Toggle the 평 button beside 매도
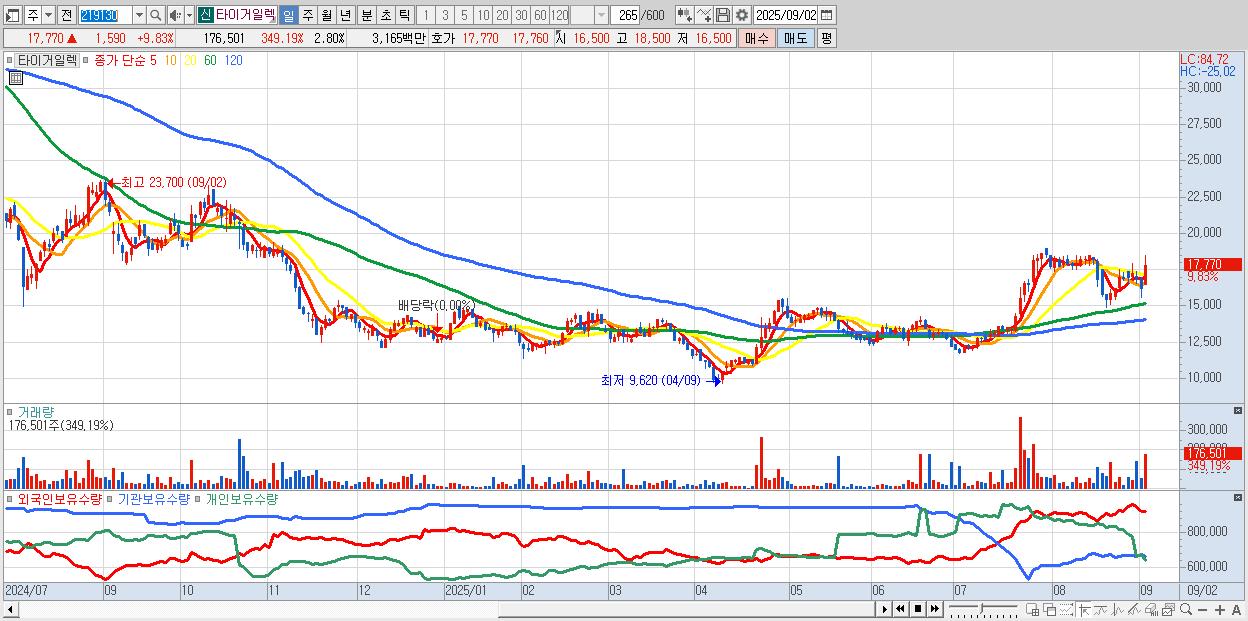This screenshot has height=621, width=1248. pyautogui.click(x=826, y=38)
